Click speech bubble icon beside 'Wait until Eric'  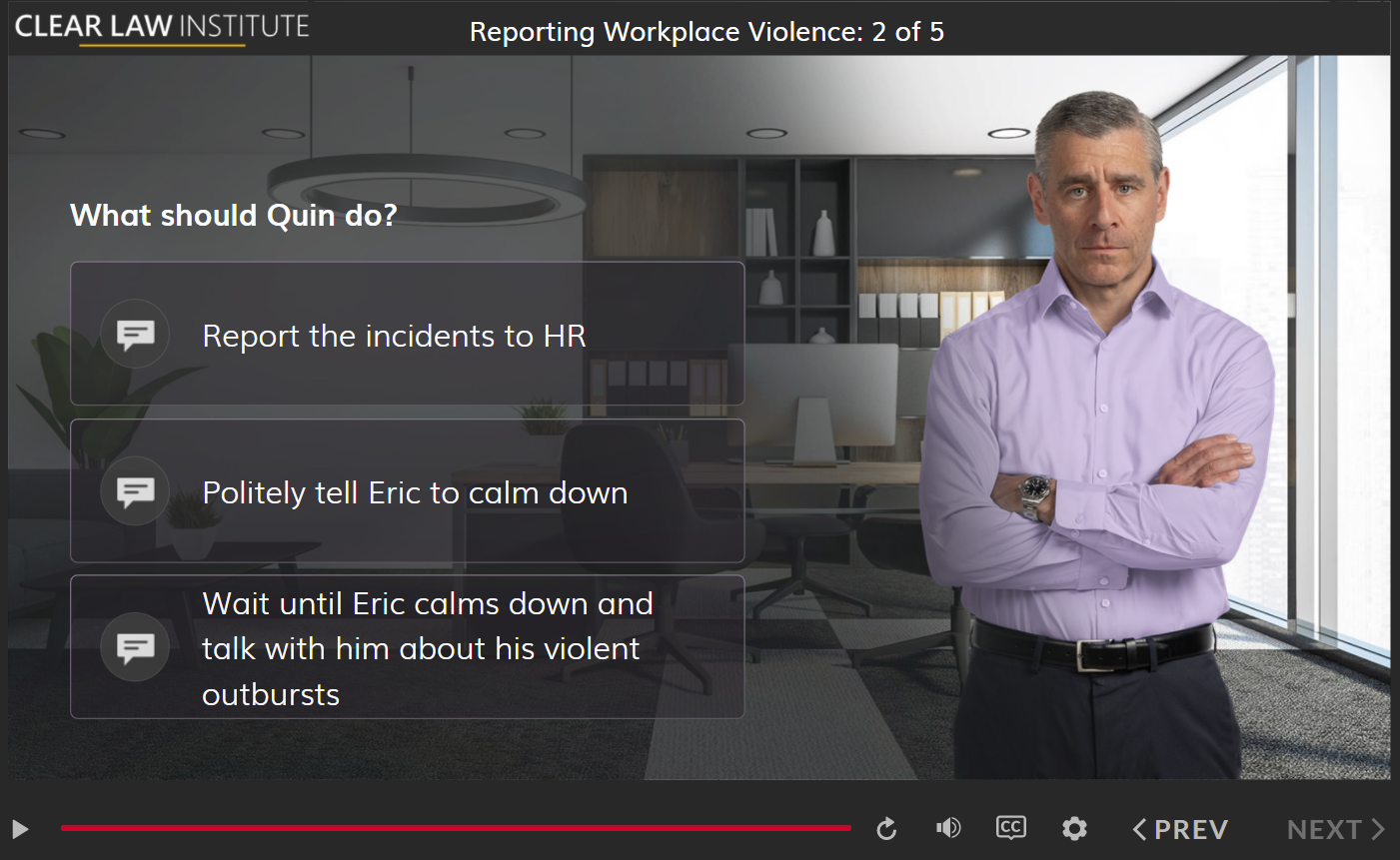point(135,647)
